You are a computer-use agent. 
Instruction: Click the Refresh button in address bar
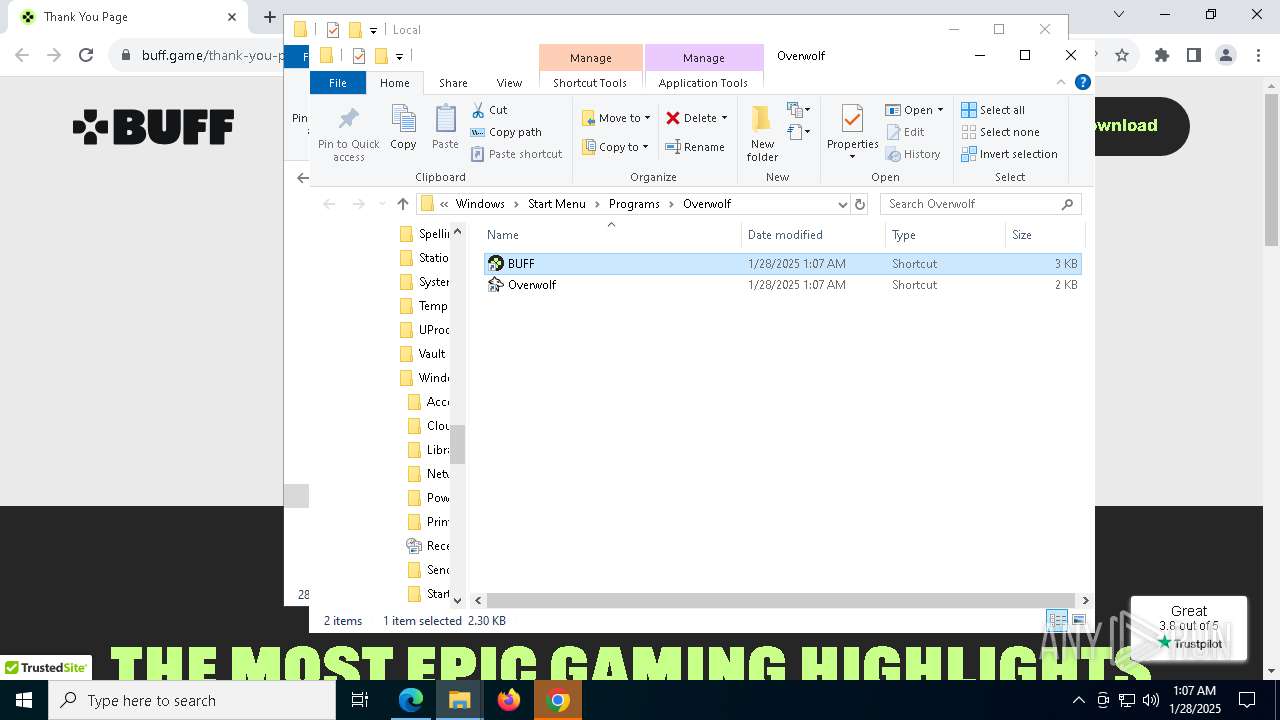pos(859,204)
